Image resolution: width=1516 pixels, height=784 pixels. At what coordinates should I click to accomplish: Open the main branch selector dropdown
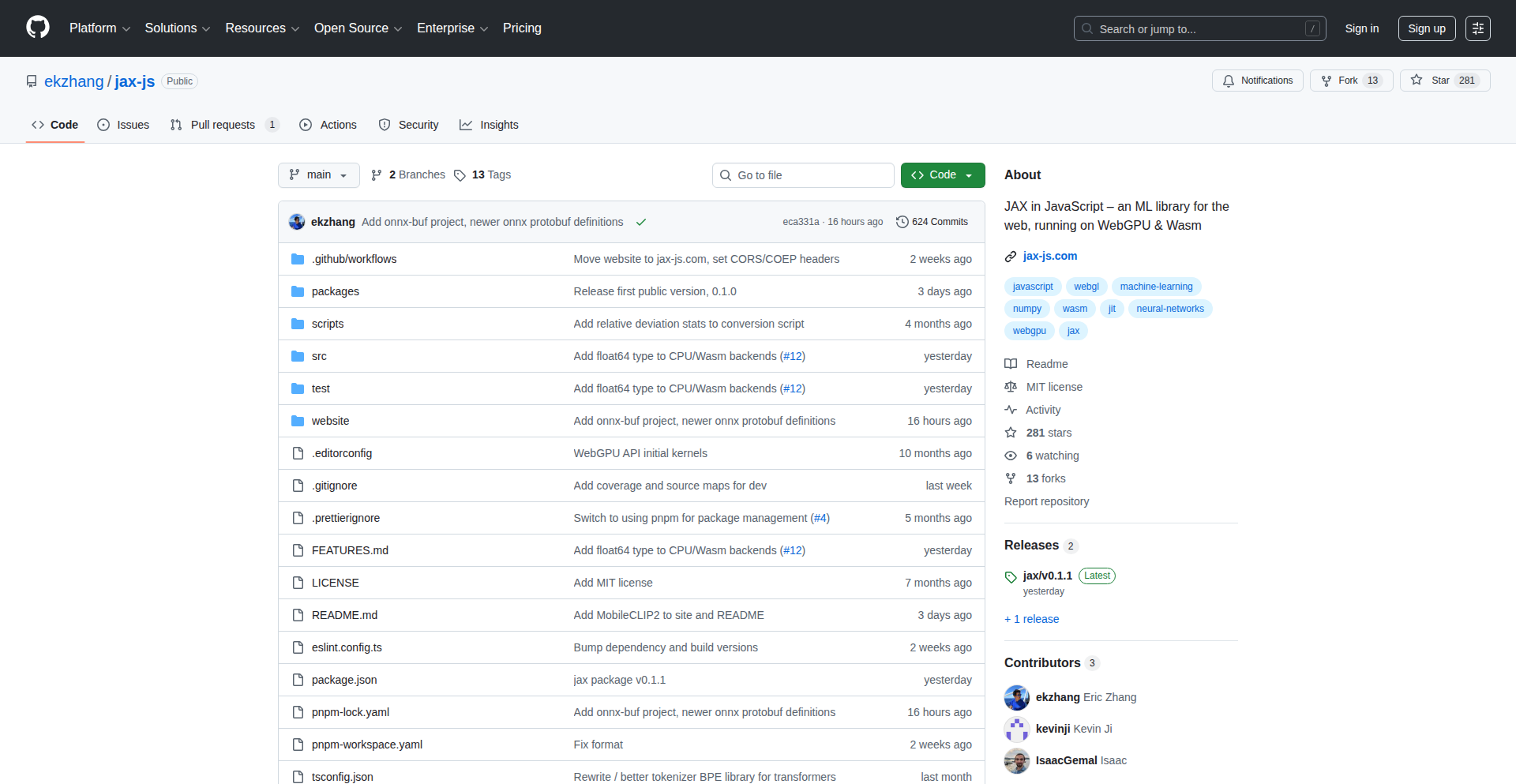(319, 174)
